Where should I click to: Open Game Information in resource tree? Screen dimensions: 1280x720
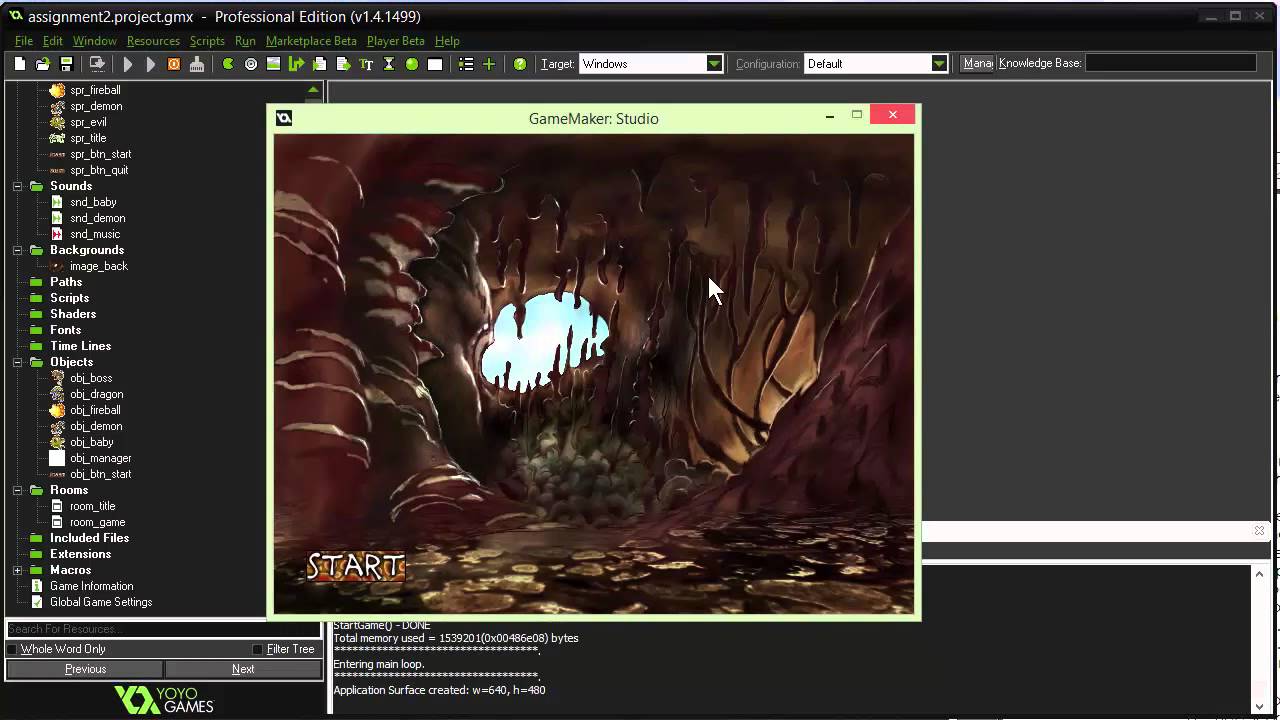92,586
